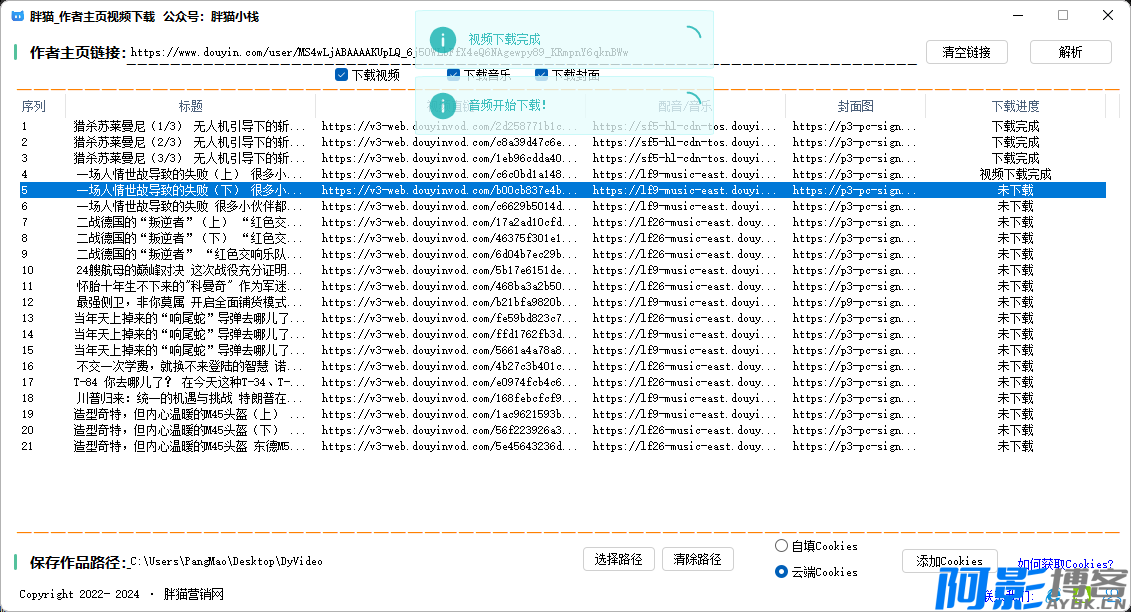1131x612 pixels.
Task: Select row 2 title 猎杀苏莱曼尼（2/3）
Action: click(x=190, y=142)
